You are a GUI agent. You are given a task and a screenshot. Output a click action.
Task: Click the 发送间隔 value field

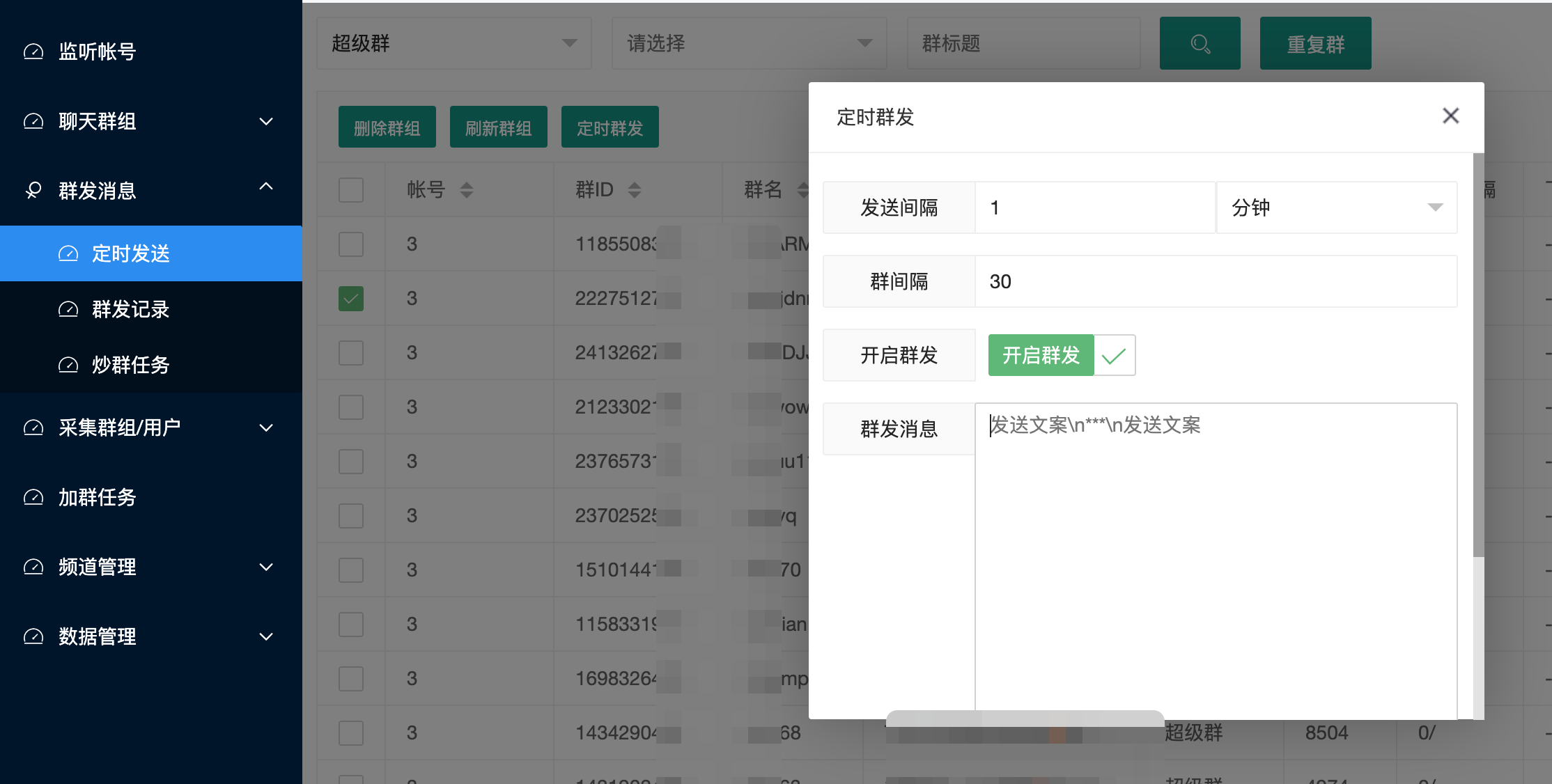[x=1095, y=207]
